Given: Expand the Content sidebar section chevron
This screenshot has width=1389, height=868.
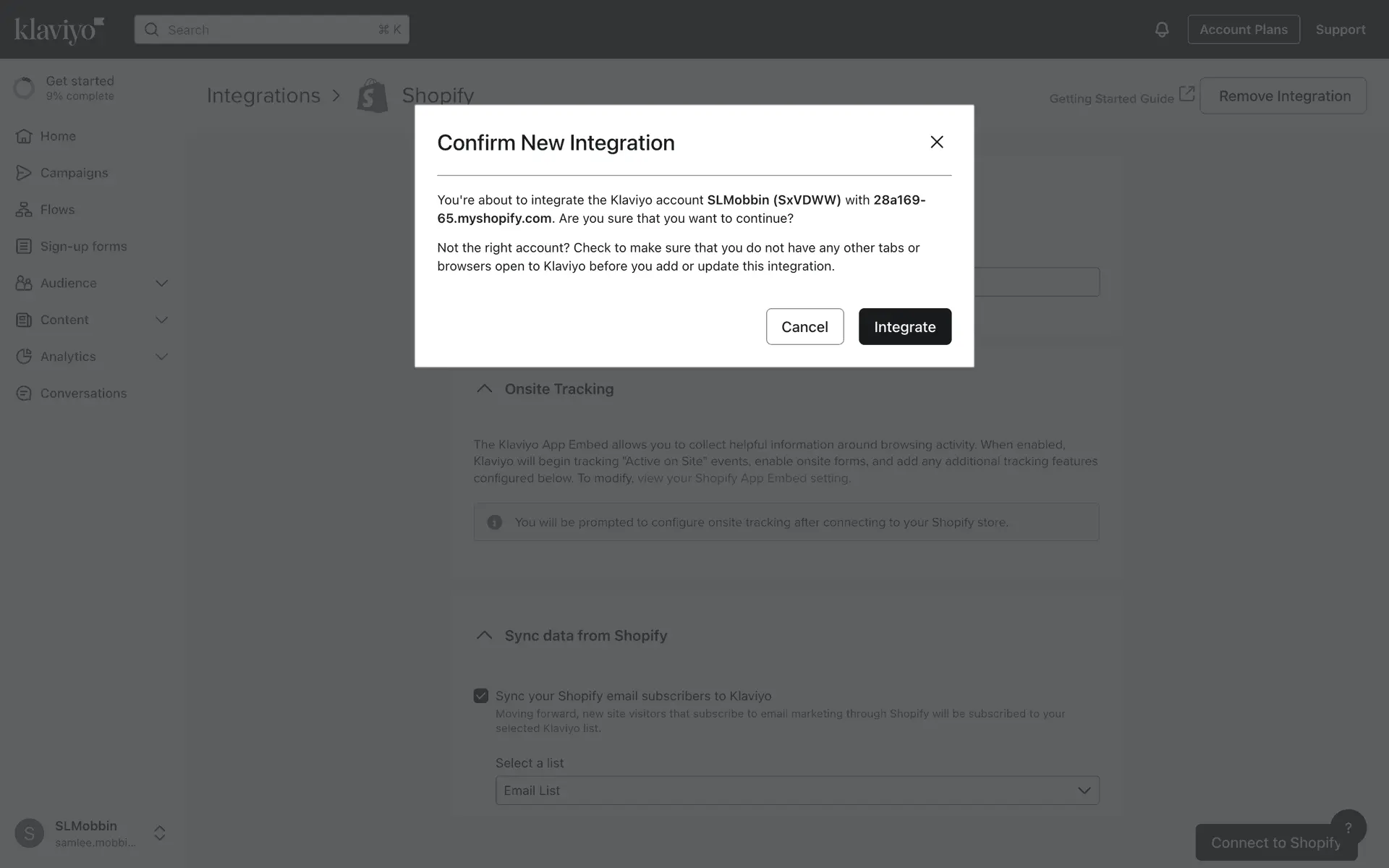Looking at the screenshot, I should (161, 320).
